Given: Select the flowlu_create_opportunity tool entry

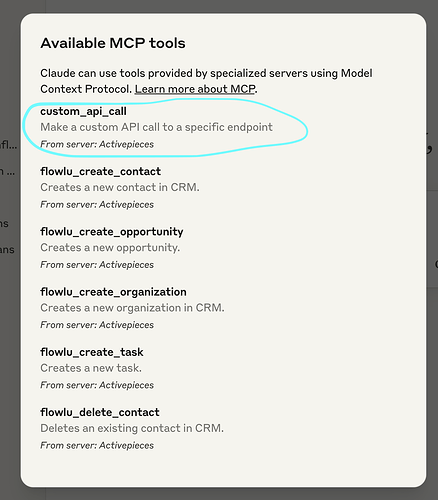Looking at the screenshot, I should pyautogui.click(x=112, y=232).
